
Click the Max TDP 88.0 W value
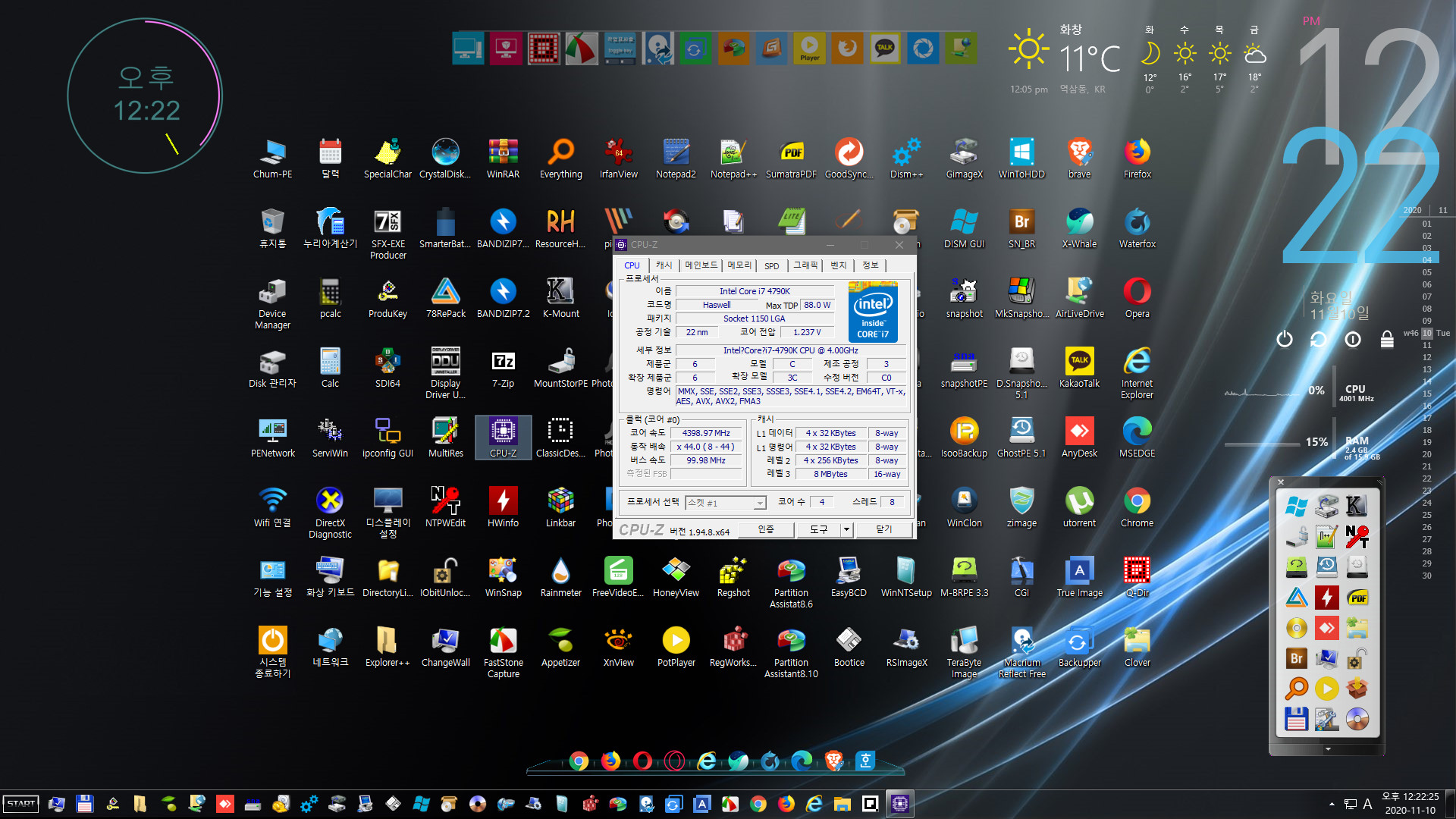click(817, 305)
